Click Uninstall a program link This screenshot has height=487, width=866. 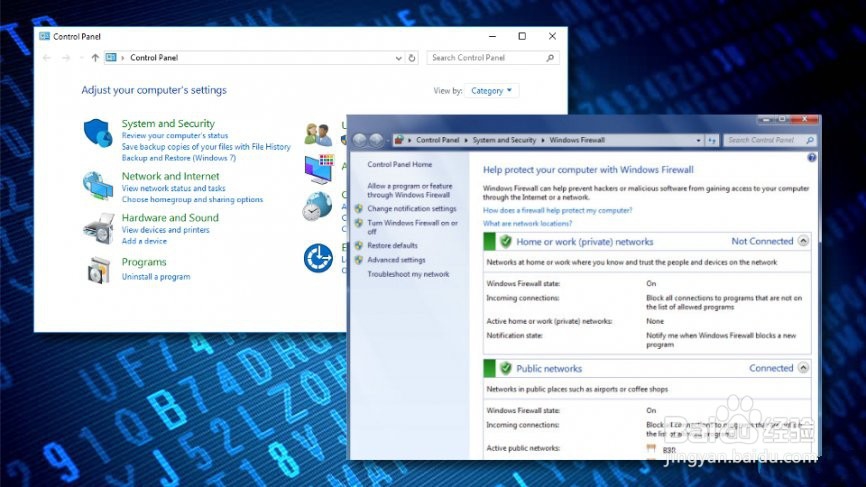coord(156,277)
